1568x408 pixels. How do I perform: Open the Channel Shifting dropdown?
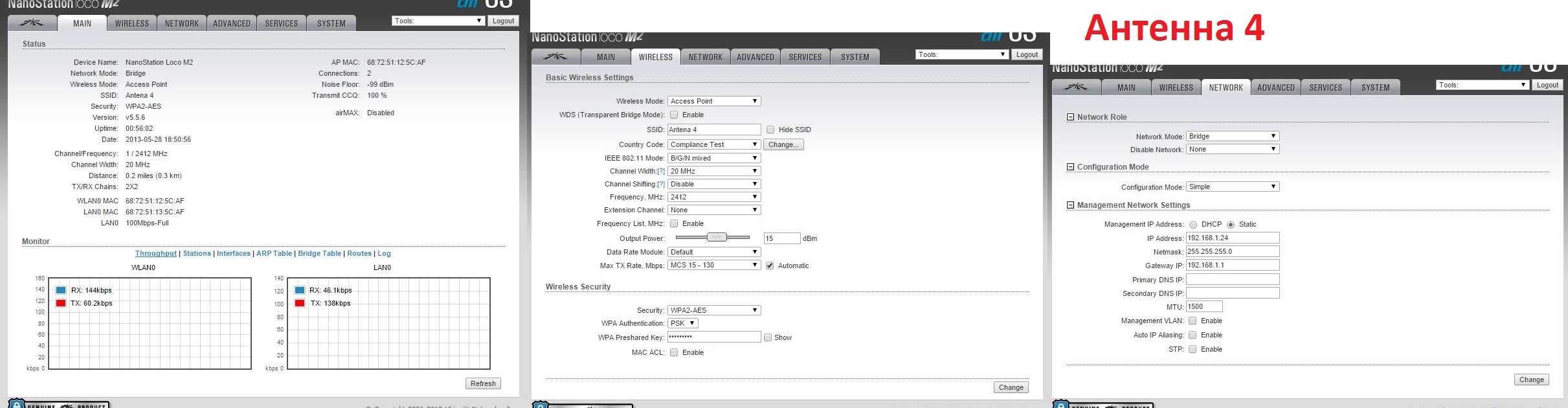pos(714,184)
